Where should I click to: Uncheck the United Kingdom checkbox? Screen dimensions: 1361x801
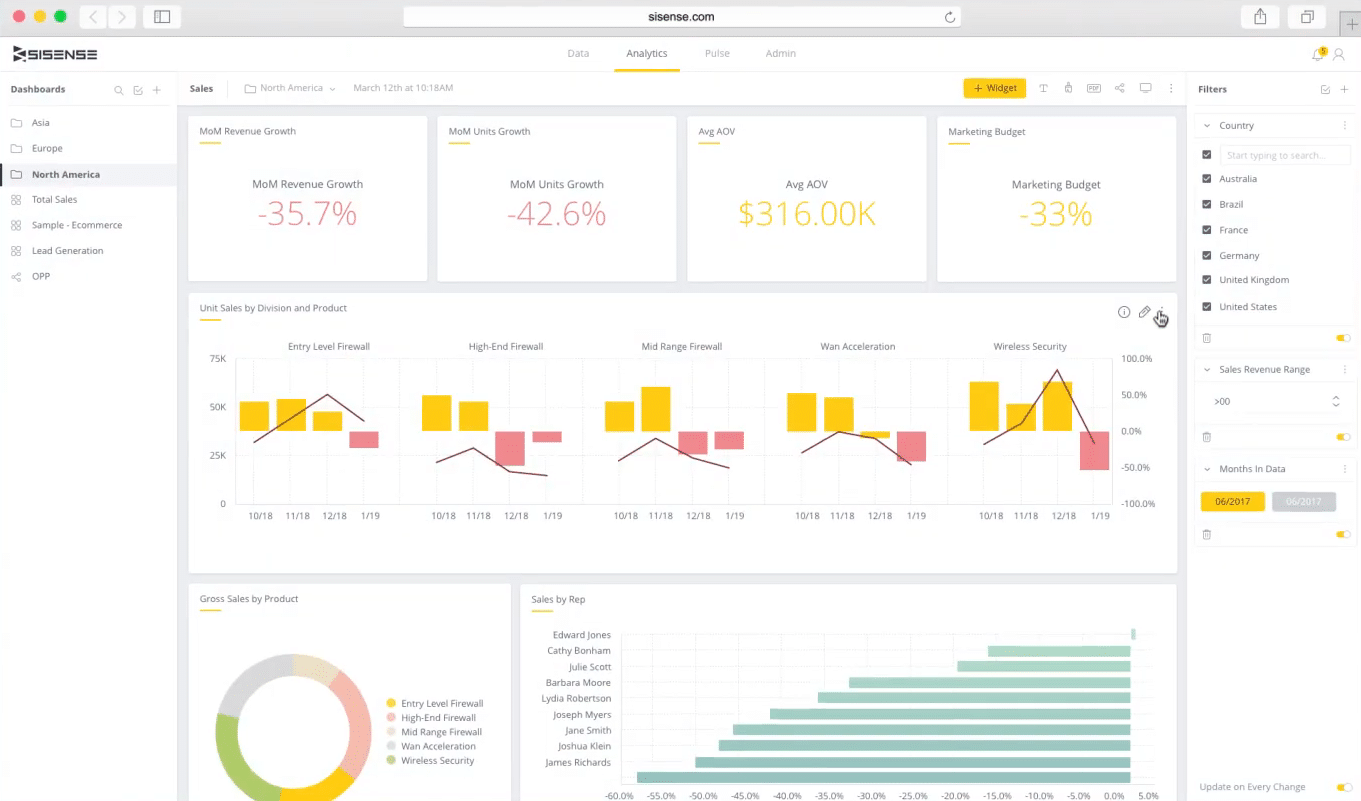(x=1207, y=280)
